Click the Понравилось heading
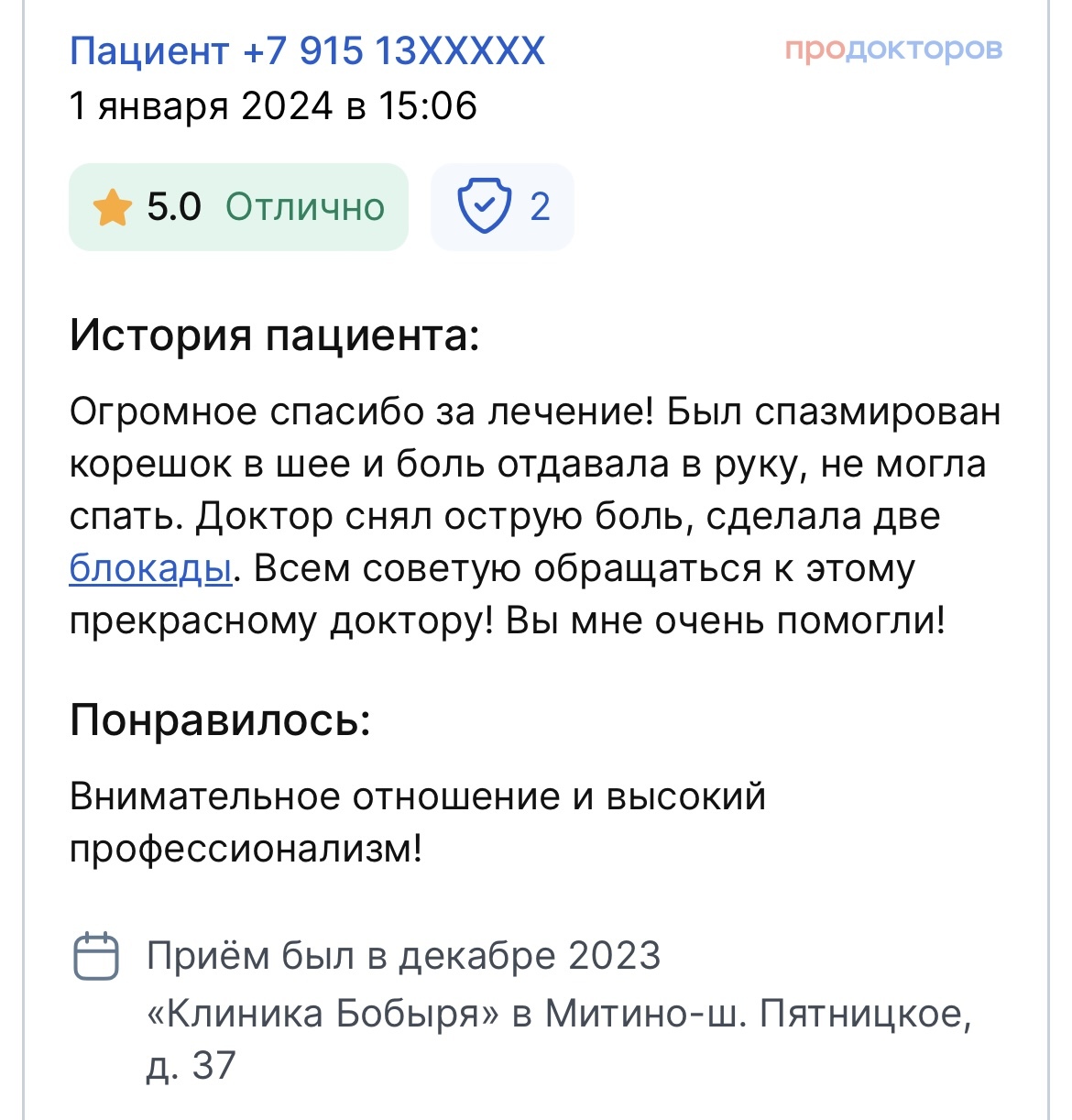This screenshot has height=1120, width=1072. coord(220,720)
